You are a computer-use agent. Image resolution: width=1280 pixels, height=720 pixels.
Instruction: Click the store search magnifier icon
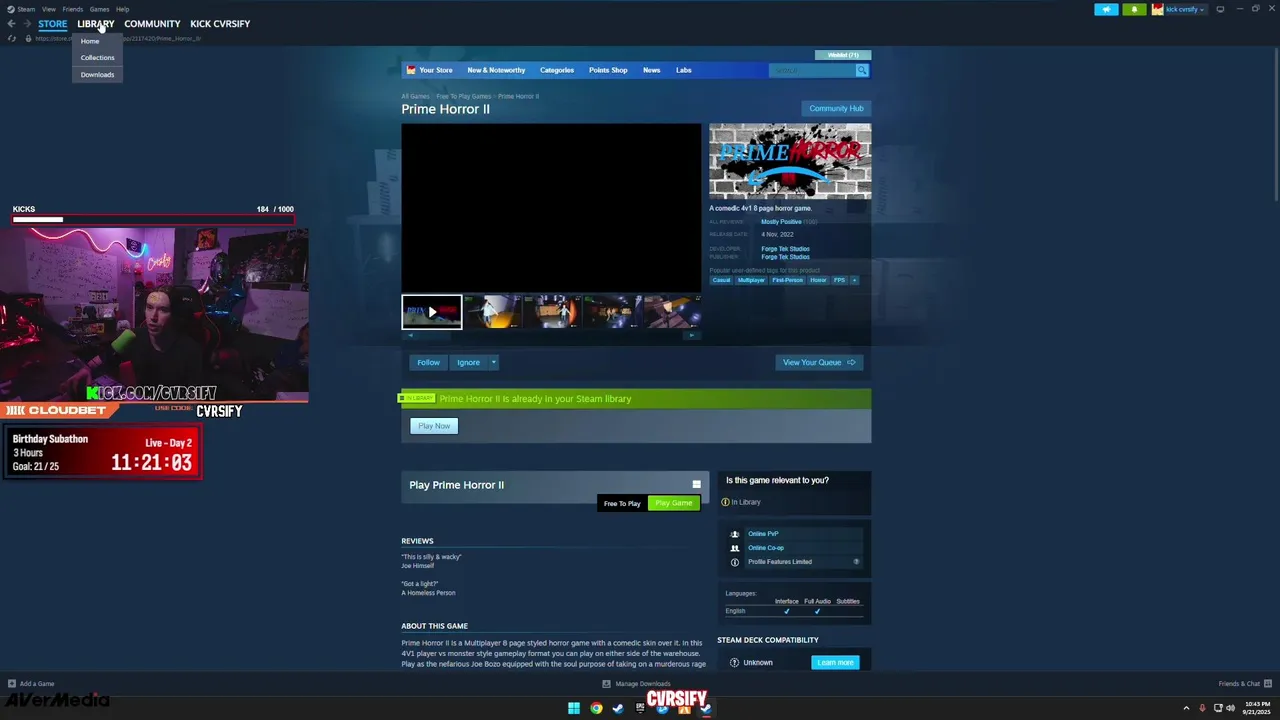pyautogui.click(x=861, y=70)
